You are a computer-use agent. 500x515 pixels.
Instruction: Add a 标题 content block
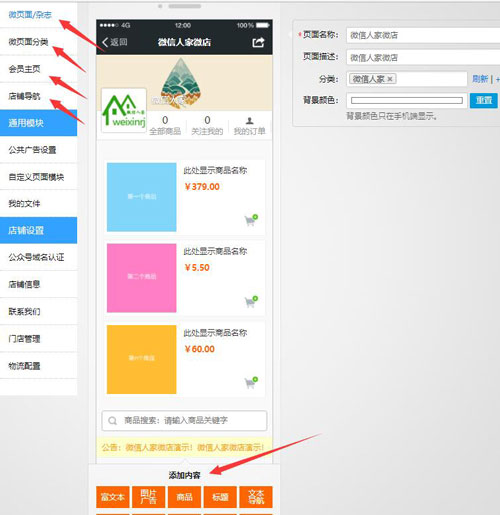[220, 497]
